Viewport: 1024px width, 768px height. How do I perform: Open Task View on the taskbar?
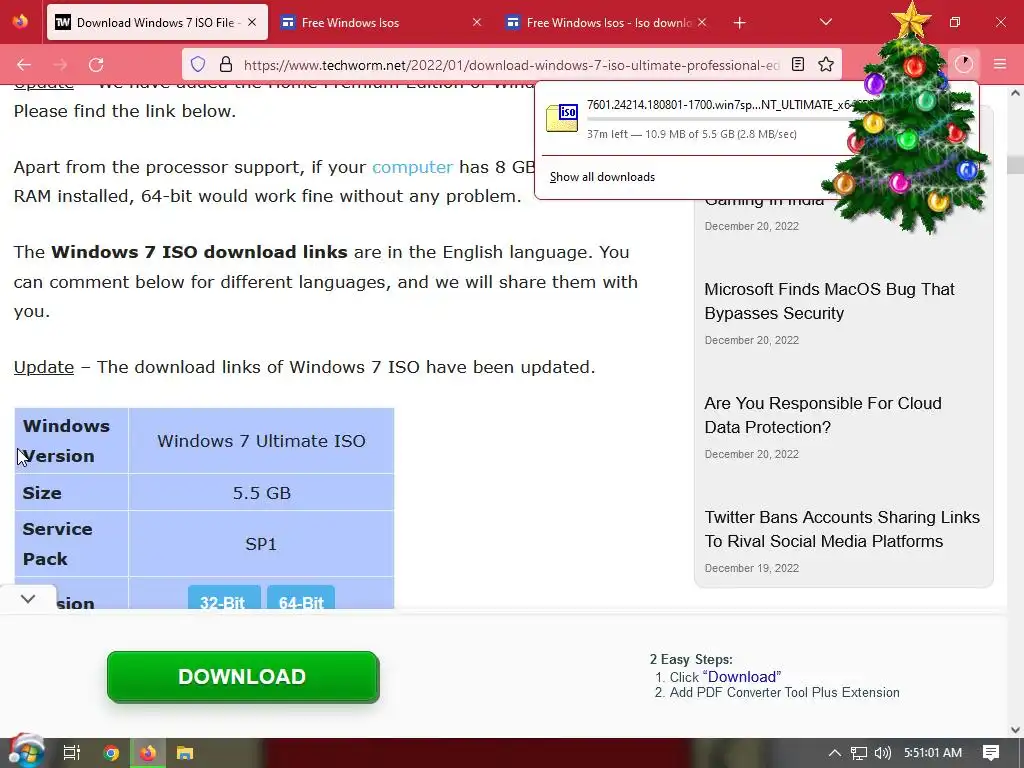(x=71, y=753)
